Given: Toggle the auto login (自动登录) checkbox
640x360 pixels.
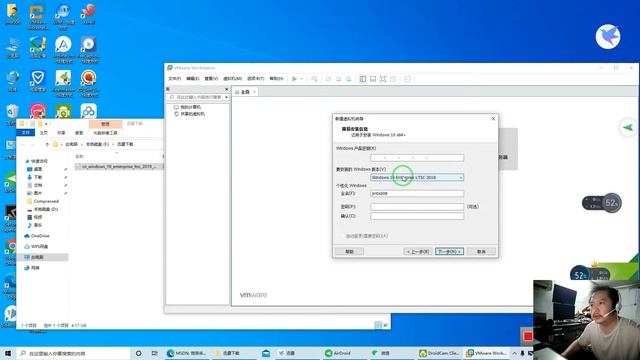Looking at the screenshot, I should pyautogui.click(x=343, y=236).
